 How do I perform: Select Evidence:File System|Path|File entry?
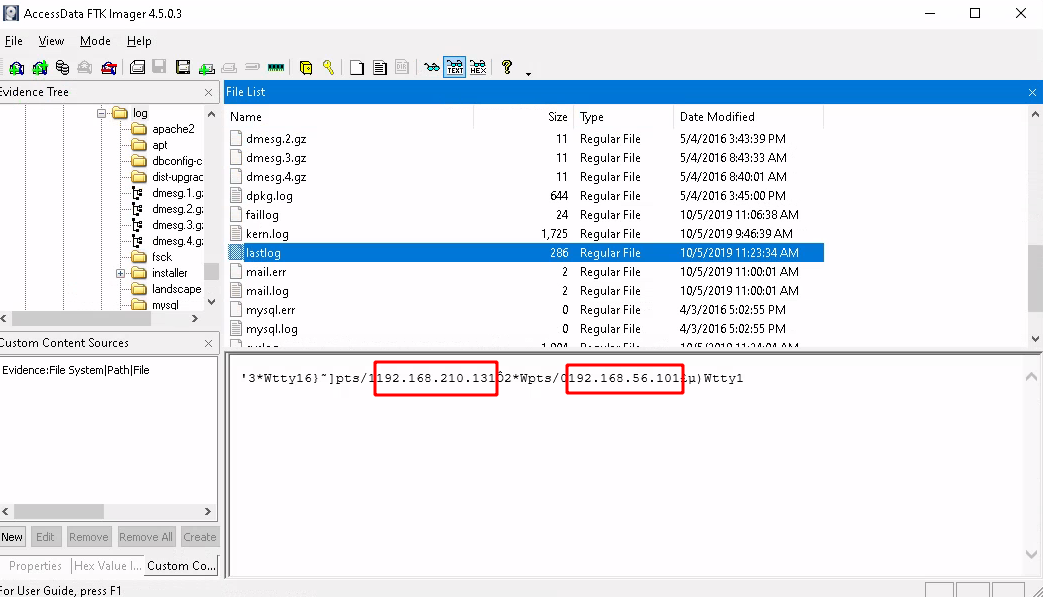point(76,370)
